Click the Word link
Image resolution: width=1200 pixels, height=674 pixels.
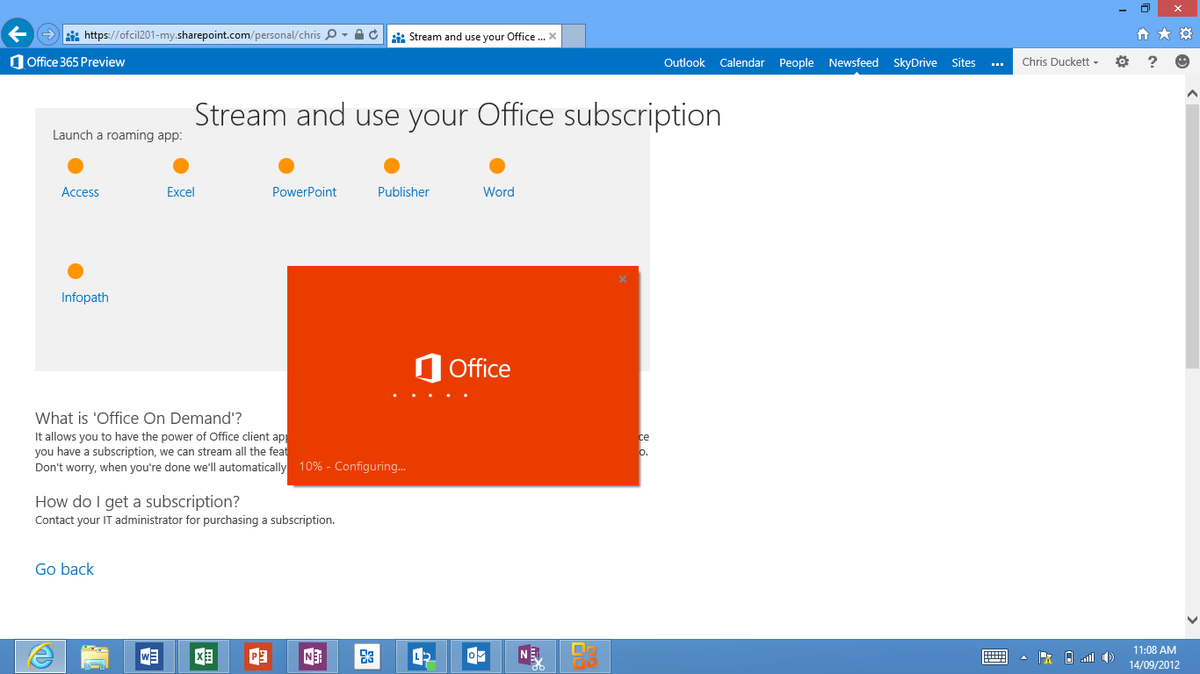pos(498,192)
